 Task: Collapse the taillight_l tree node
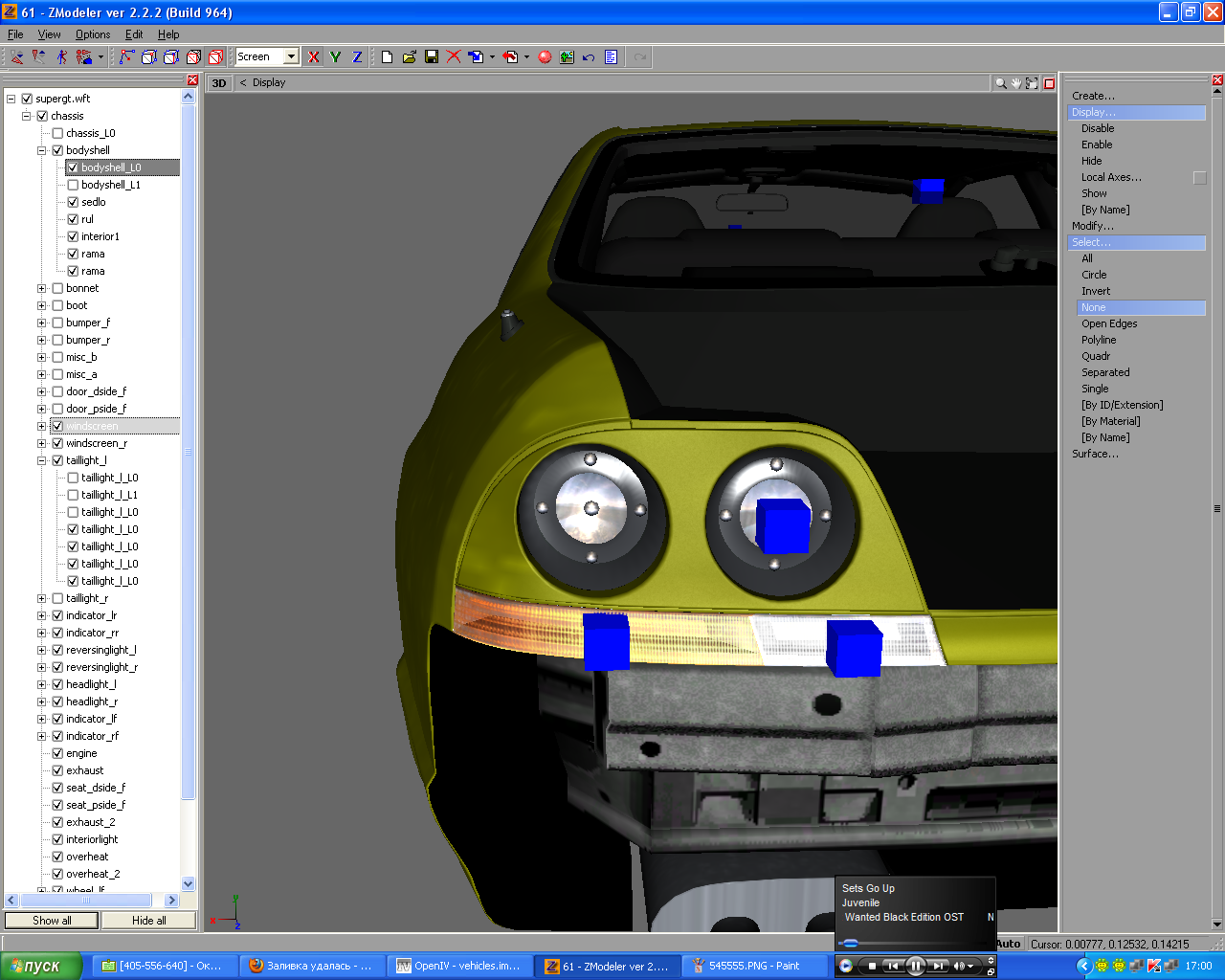point(42,460)
